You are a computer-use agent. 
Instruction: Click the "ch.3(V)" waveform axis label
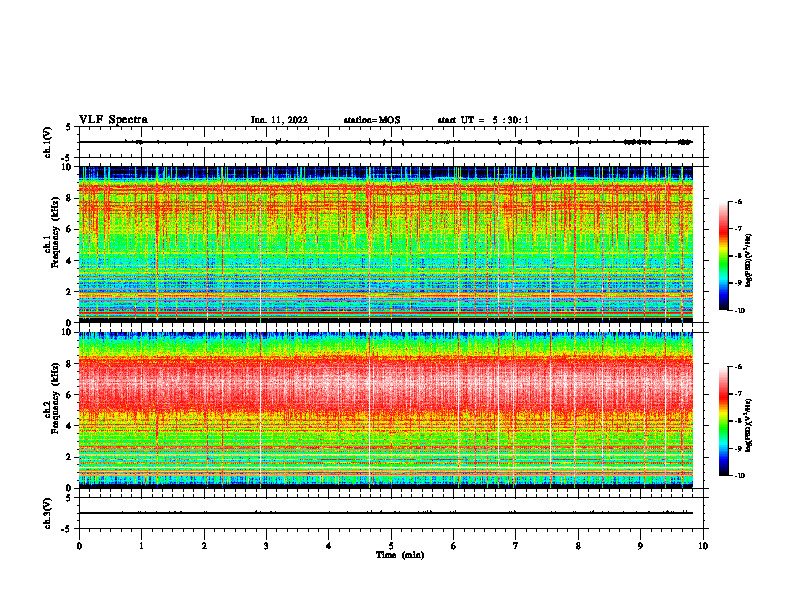tap(47, 513)
